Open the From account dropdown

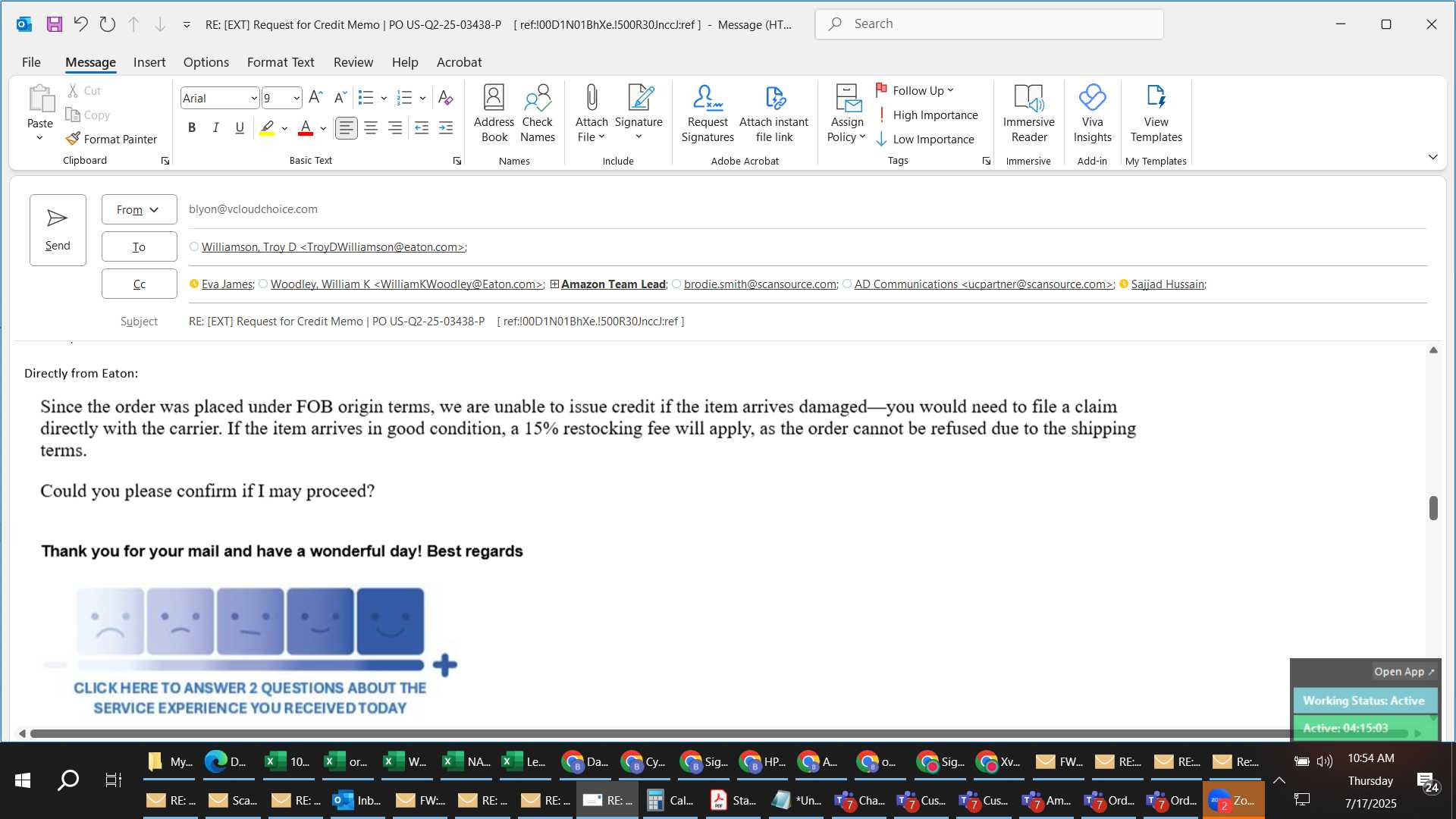pyautogui.click(x=139, y=209)
